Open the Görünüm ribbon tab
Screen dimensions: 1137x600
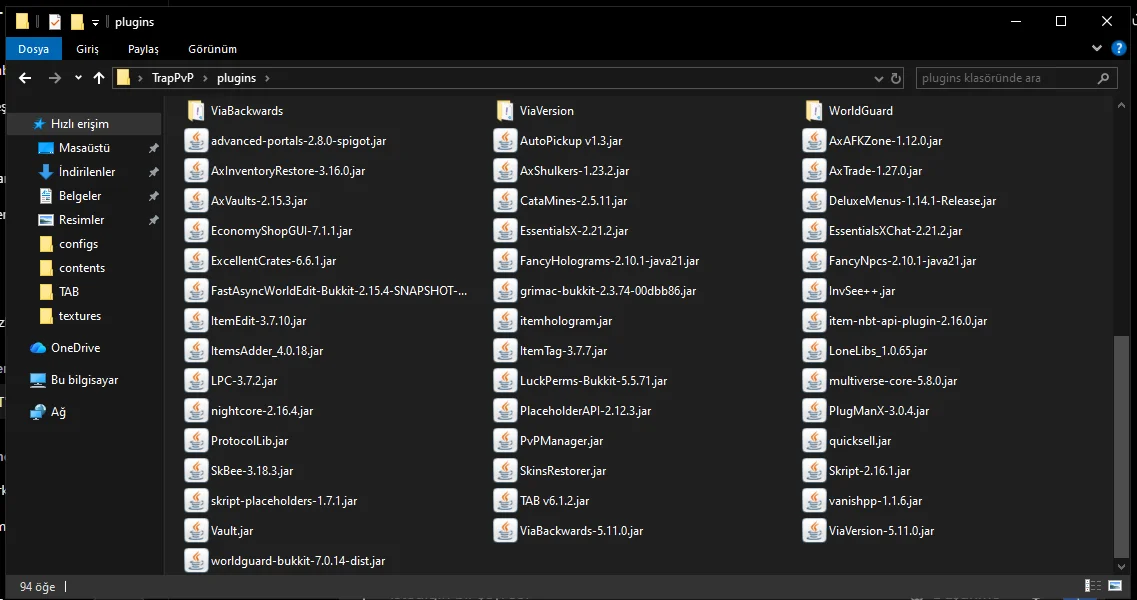pyautogui.click(x=212, y=49)
